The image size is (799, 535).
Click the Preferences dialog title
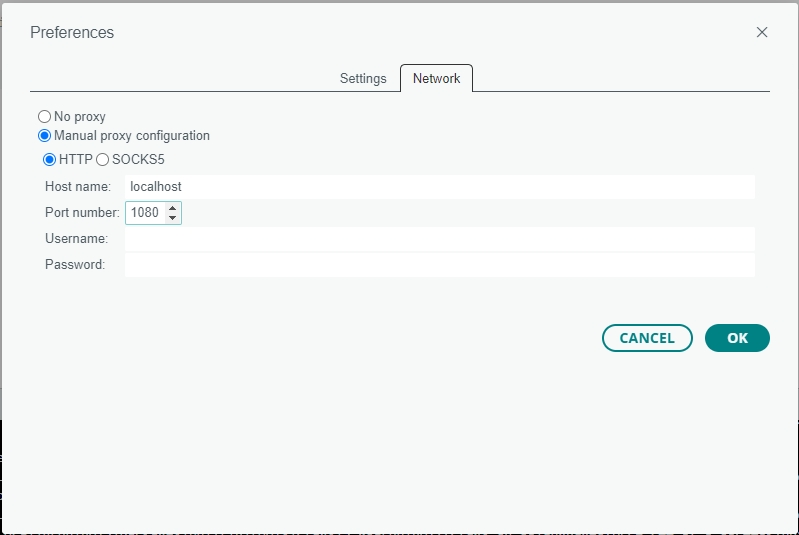click(x=72, y=32)
